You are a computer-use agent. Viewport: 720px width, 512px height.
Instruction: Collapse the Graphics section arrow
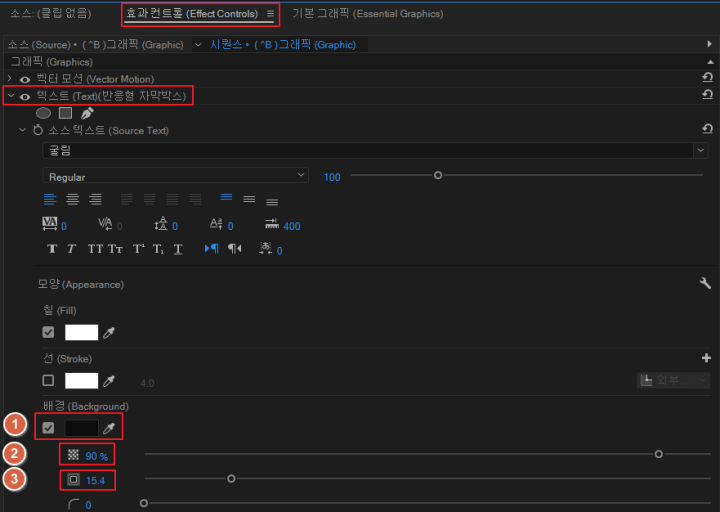(710, 62)
